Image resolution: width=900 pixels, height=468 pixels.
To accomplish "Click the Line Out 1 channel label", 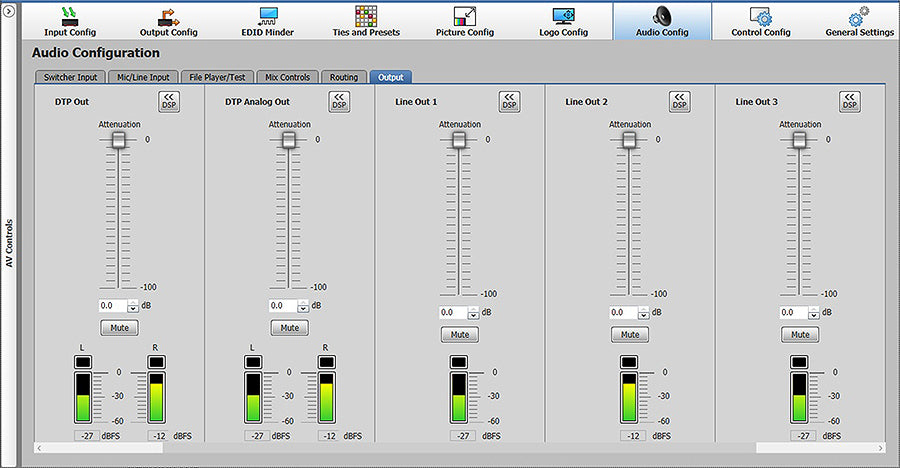I will pos(416,102).
